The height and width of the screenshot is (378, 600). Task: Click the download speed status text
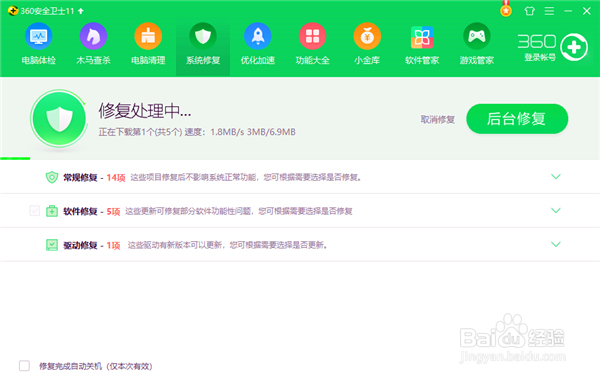pyautogui.click(x=197, y=132)
